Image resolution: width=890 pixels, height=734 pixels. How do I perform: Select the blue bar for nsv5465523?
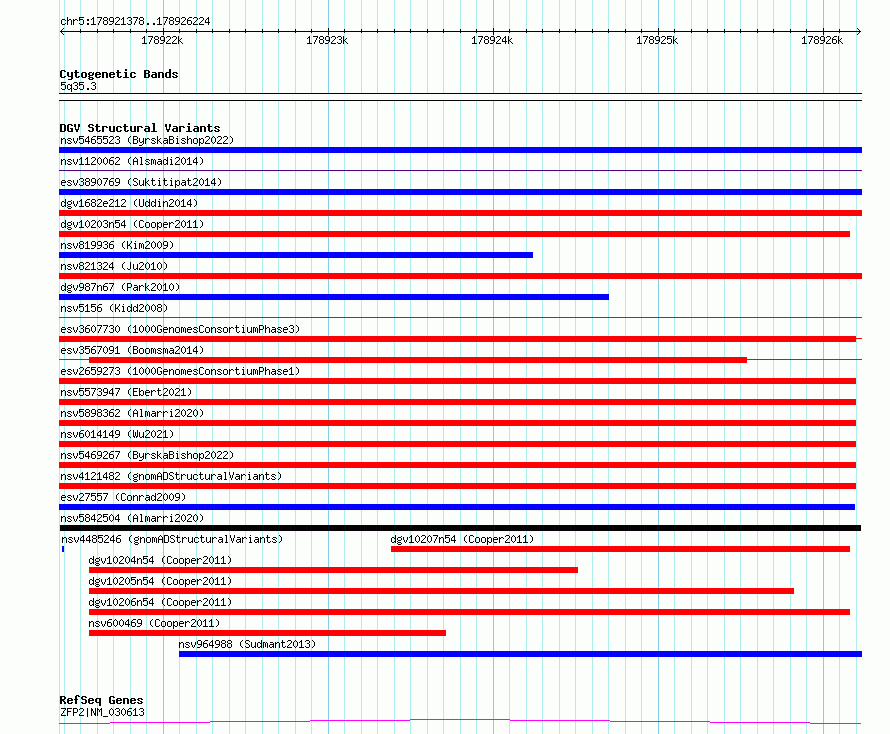click(460, 150)
